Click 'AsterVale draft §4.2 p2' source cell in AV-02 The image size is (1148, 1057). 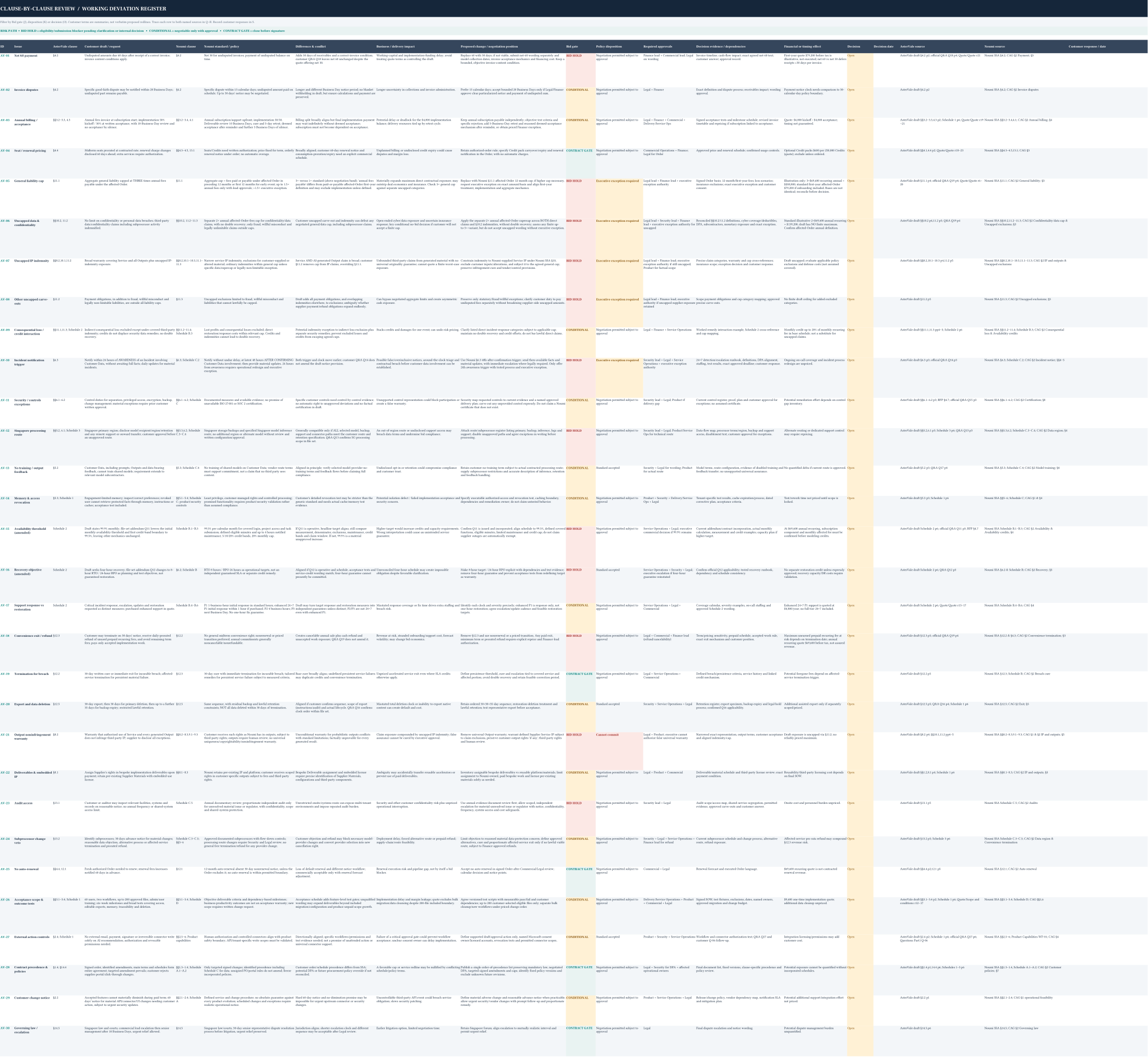pos(941,102)
